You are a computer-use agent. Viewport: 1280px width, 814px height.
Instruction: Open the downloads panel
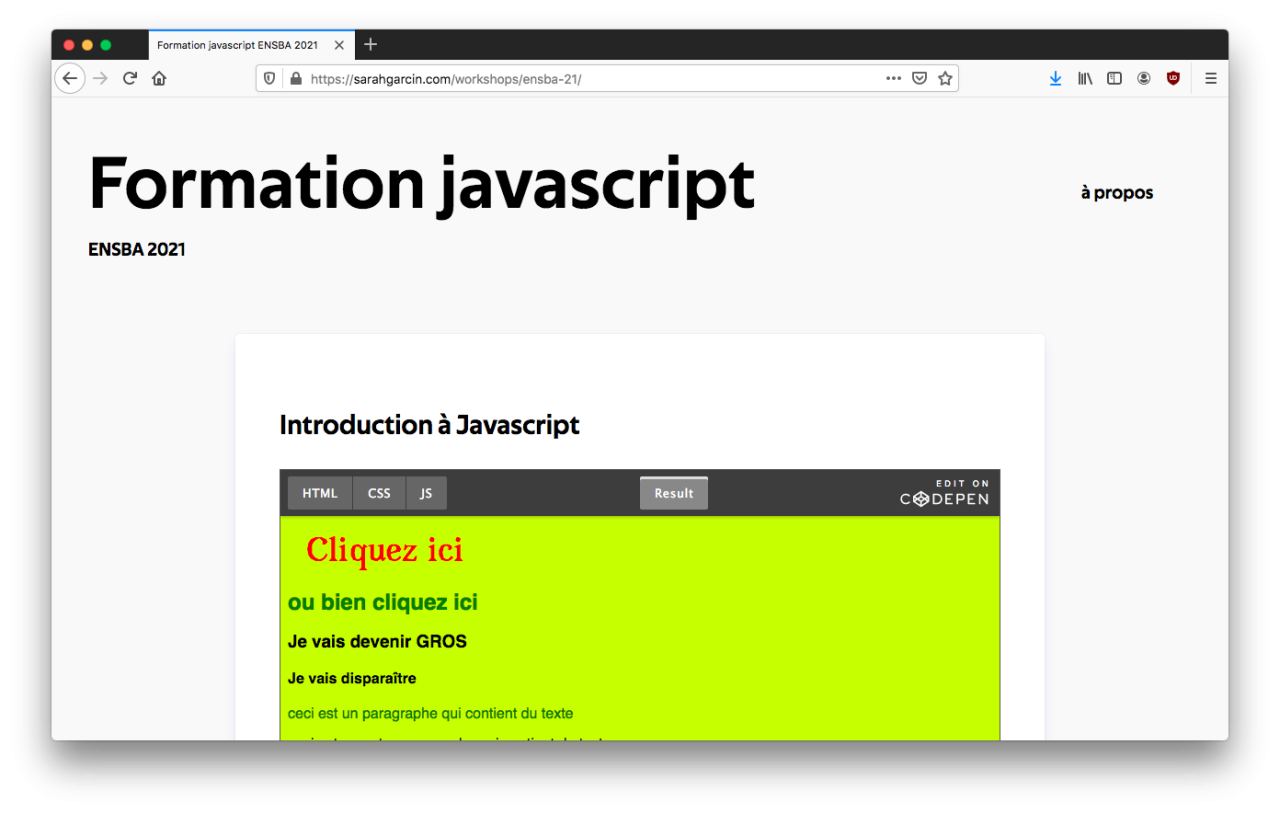point(1055,79)
